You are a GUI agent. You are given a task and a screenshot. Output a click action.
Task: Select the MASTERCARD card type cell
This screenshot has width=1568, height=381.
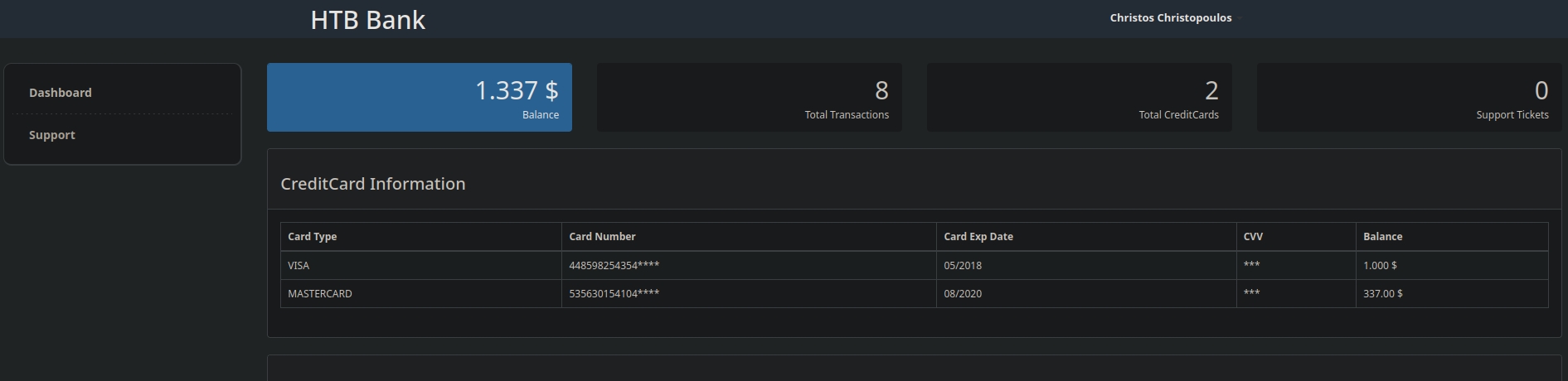click(x=320, y=294)
